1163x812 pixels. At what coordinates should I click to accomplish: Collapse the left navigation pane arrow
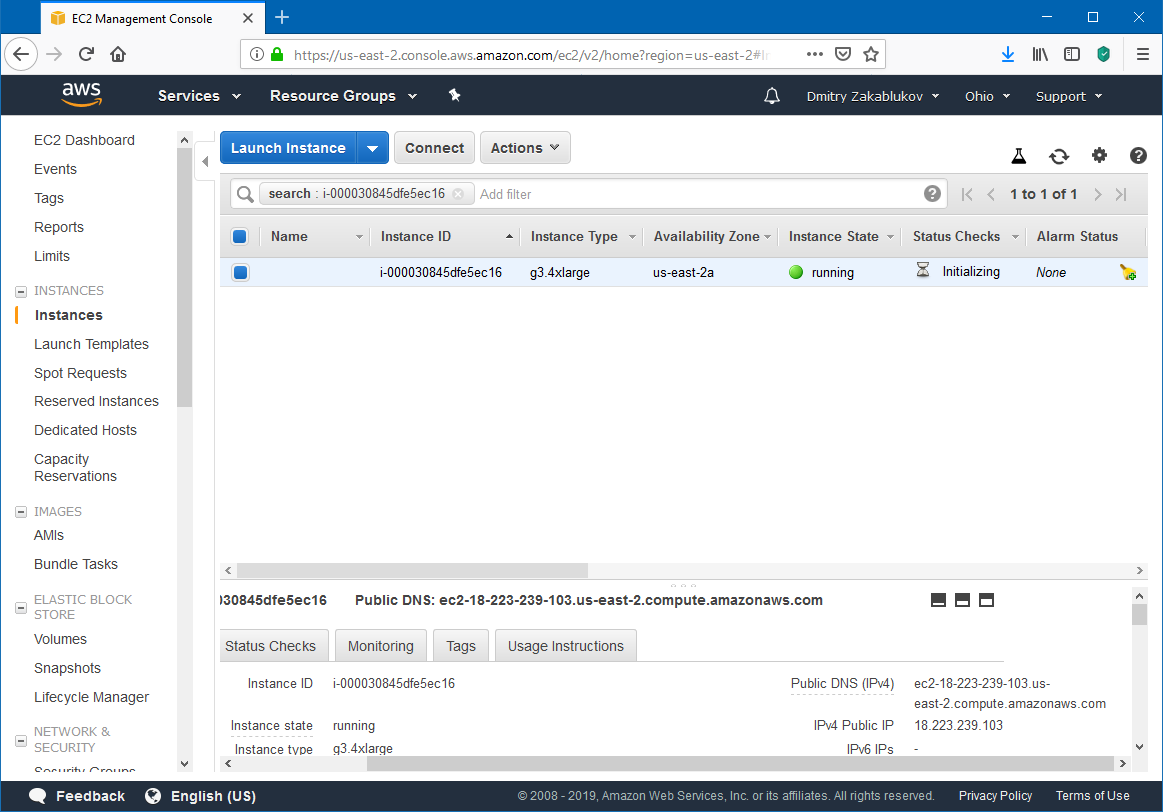[205, 161]
